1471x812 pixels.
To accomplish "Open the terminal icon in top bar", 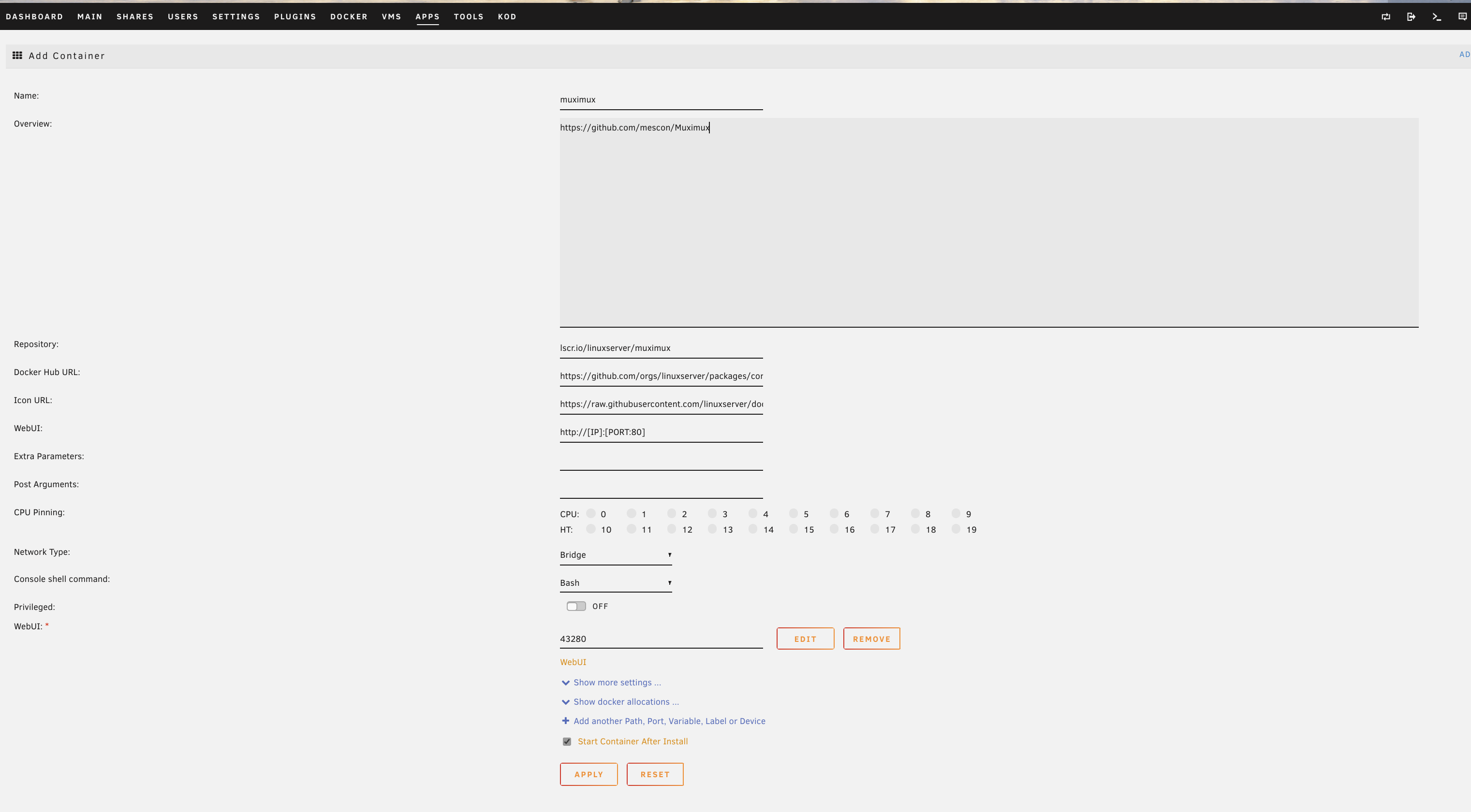I will (1437, 16).
